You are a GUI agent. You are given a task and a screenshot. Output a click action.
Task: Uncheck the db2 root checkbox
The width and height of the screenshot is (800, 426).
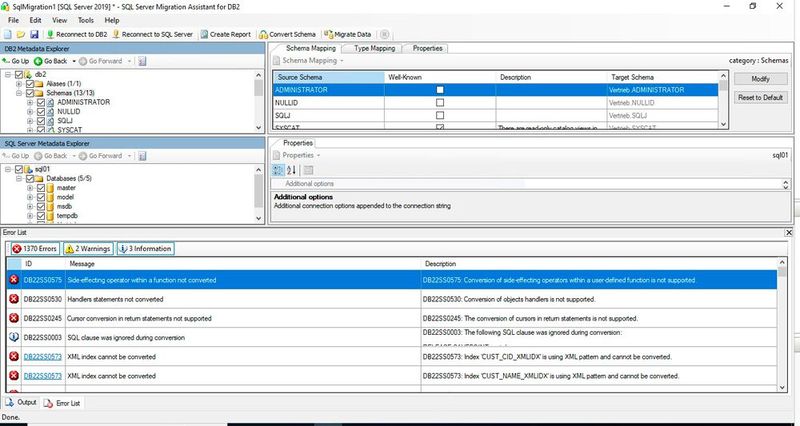(19, 74)
